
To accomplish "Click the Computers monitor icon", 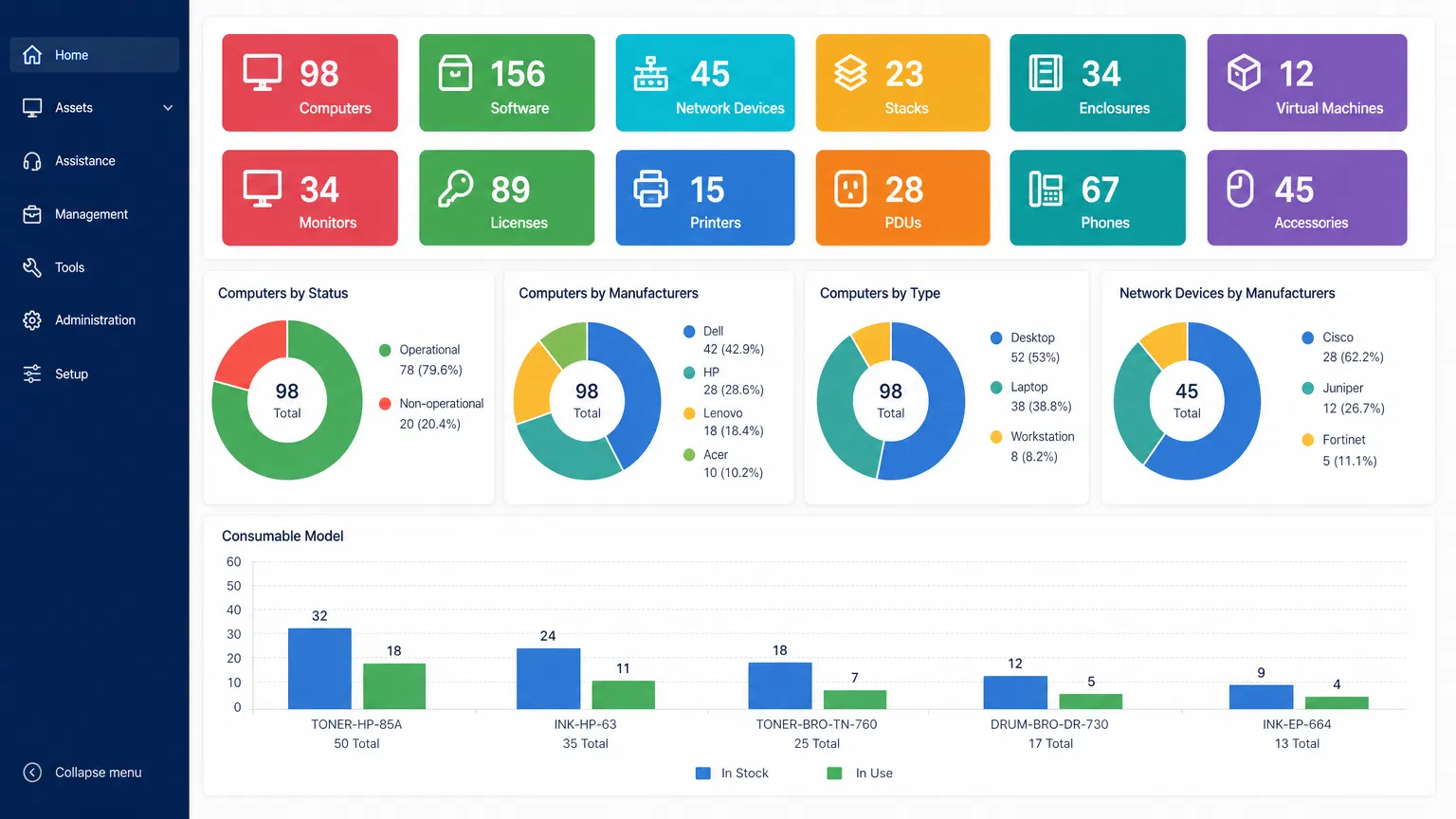I will coord(263,73).
